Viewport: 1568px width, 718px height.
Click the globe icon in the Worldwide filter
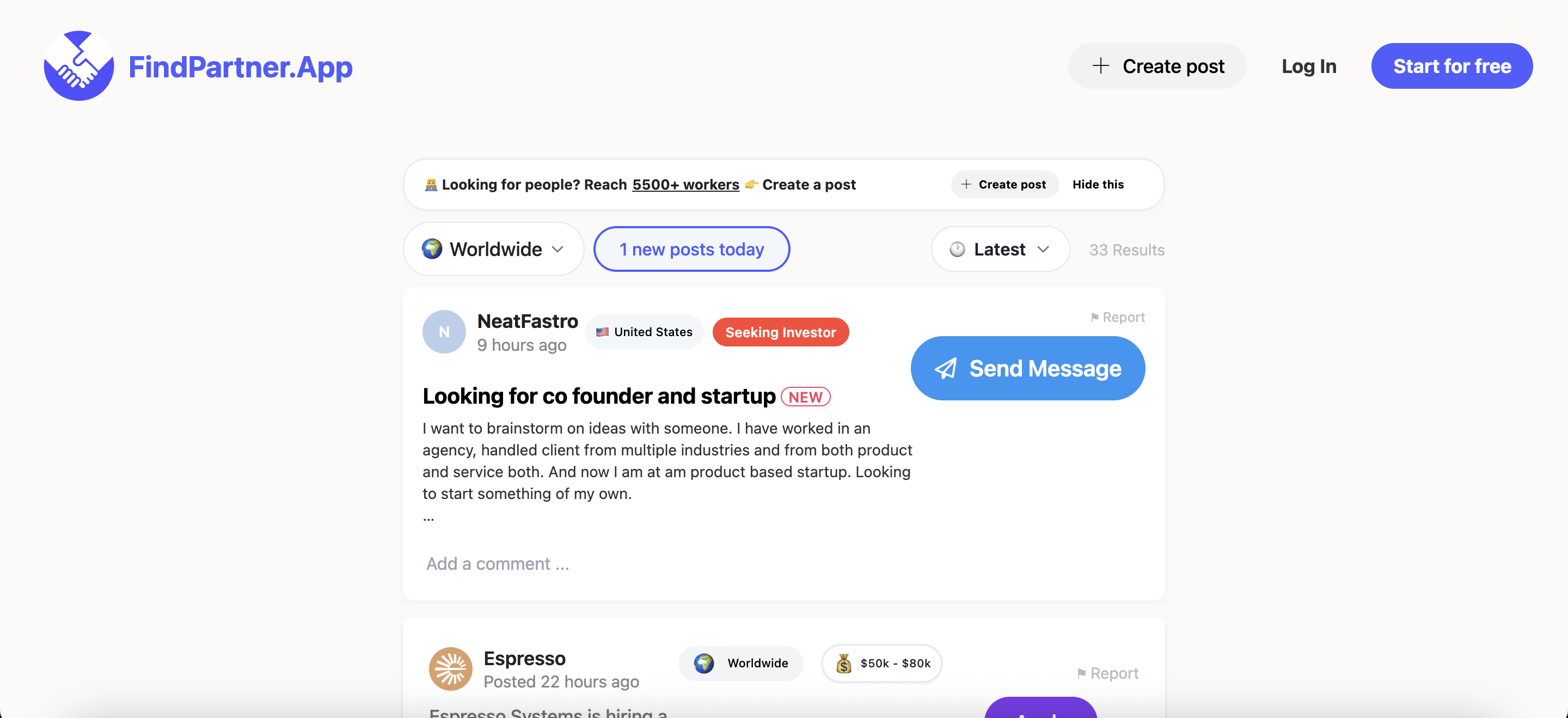(432, 248)
